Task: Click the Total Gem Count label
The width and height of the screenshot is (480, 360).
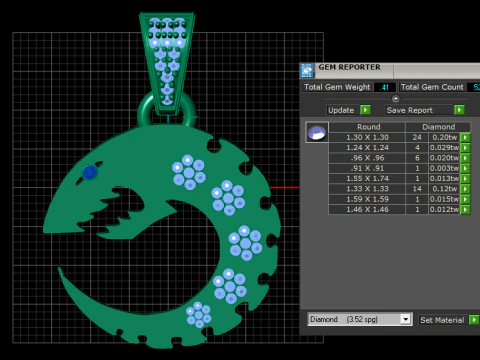Action: point(432,87)
